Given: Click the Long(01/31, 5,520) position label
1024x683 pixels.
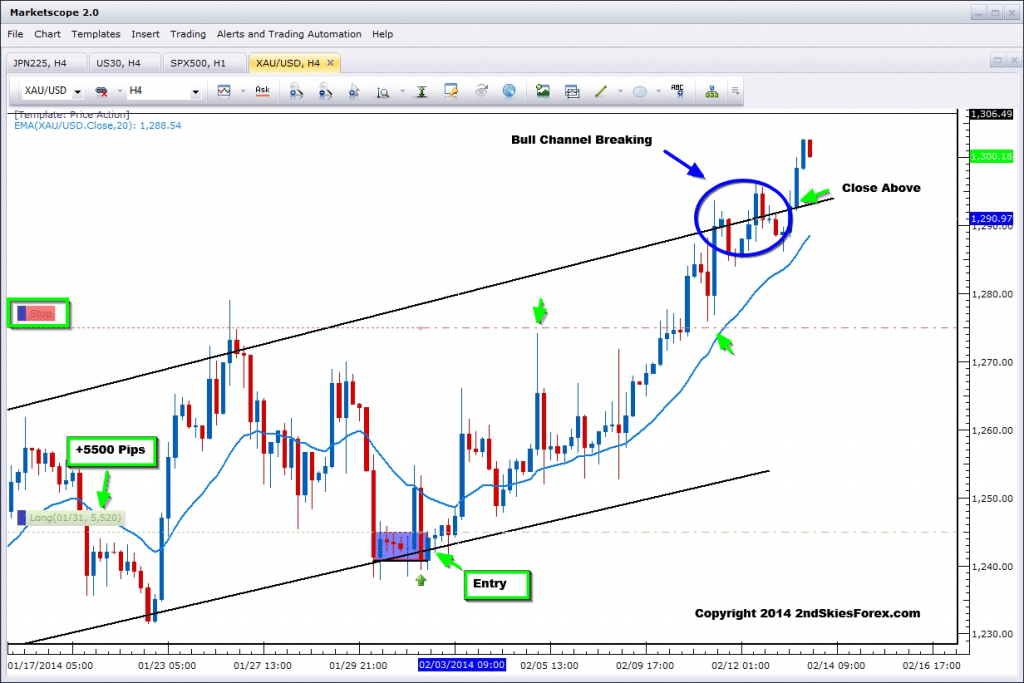Looking at the screenshot, I should [69, 518].
